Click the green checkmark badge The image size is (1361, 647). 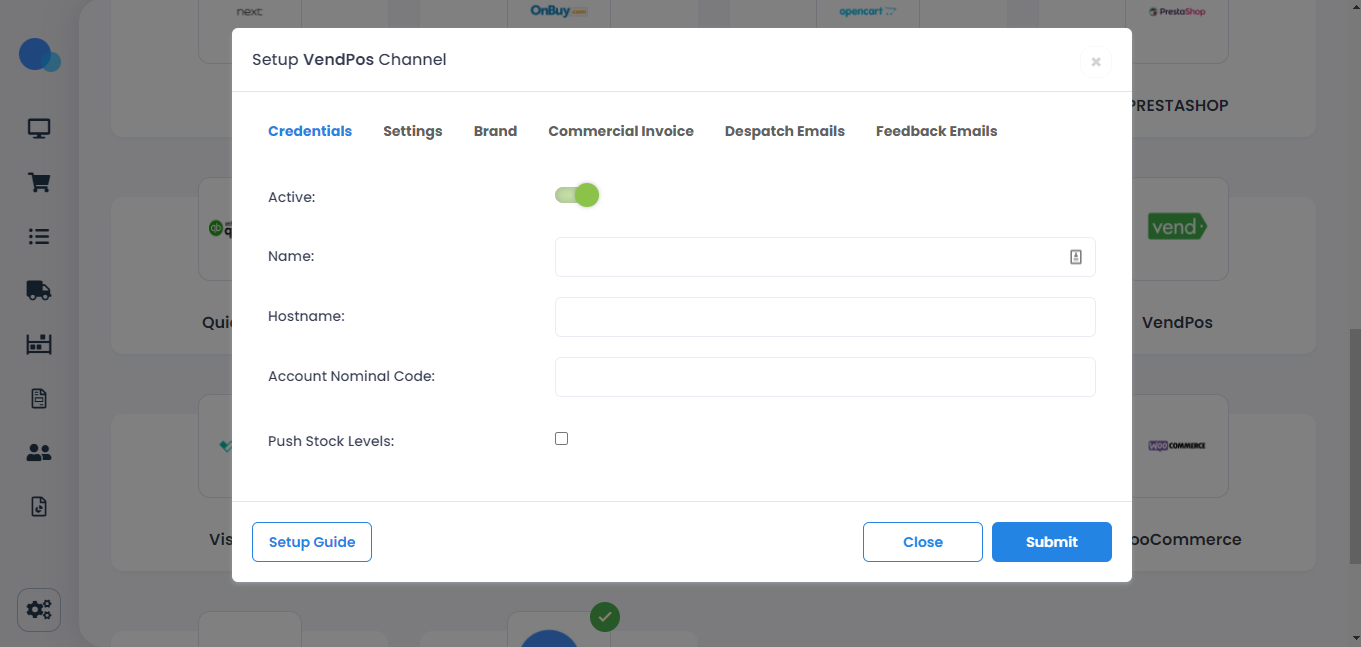[x=604, y=617]
